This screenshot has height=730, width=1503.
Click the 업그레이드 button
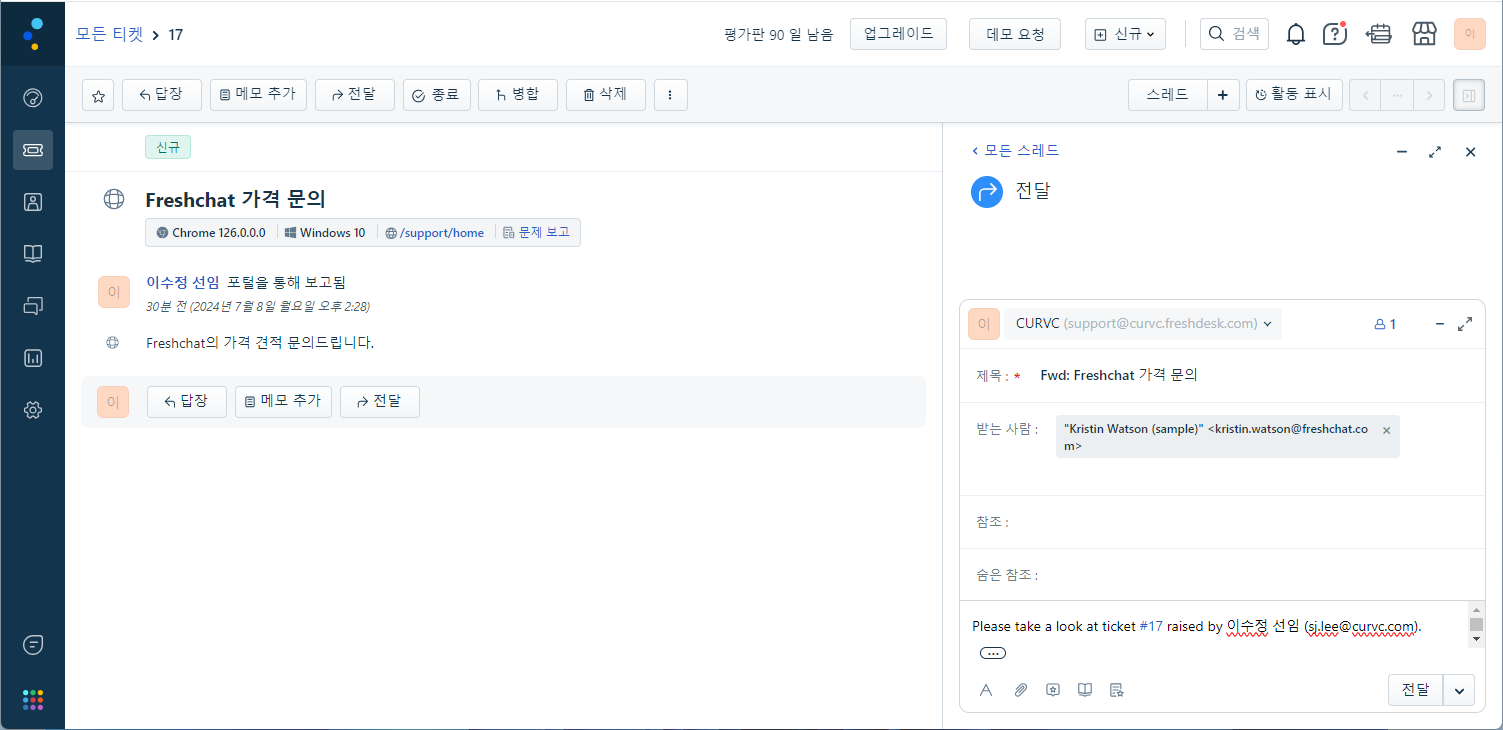tap(898, 34)
